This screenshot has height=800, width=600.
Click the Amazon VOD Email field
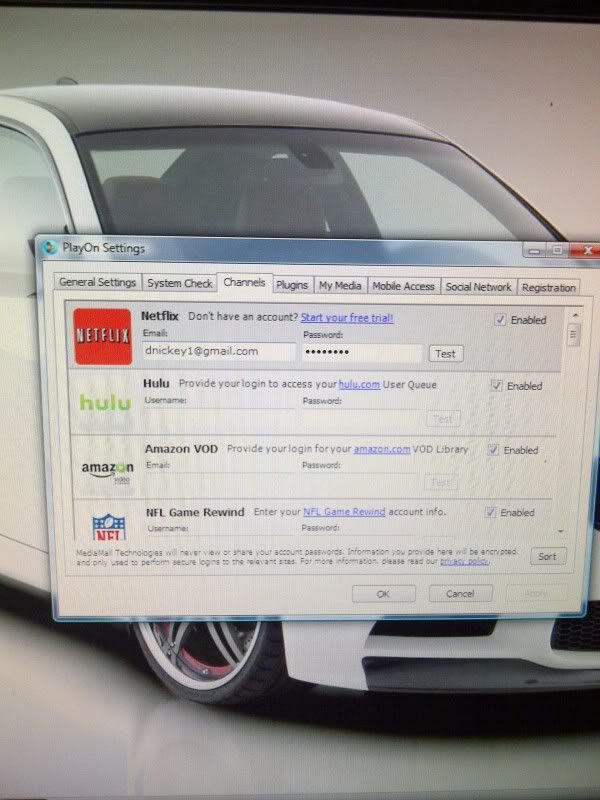point(220,481)
